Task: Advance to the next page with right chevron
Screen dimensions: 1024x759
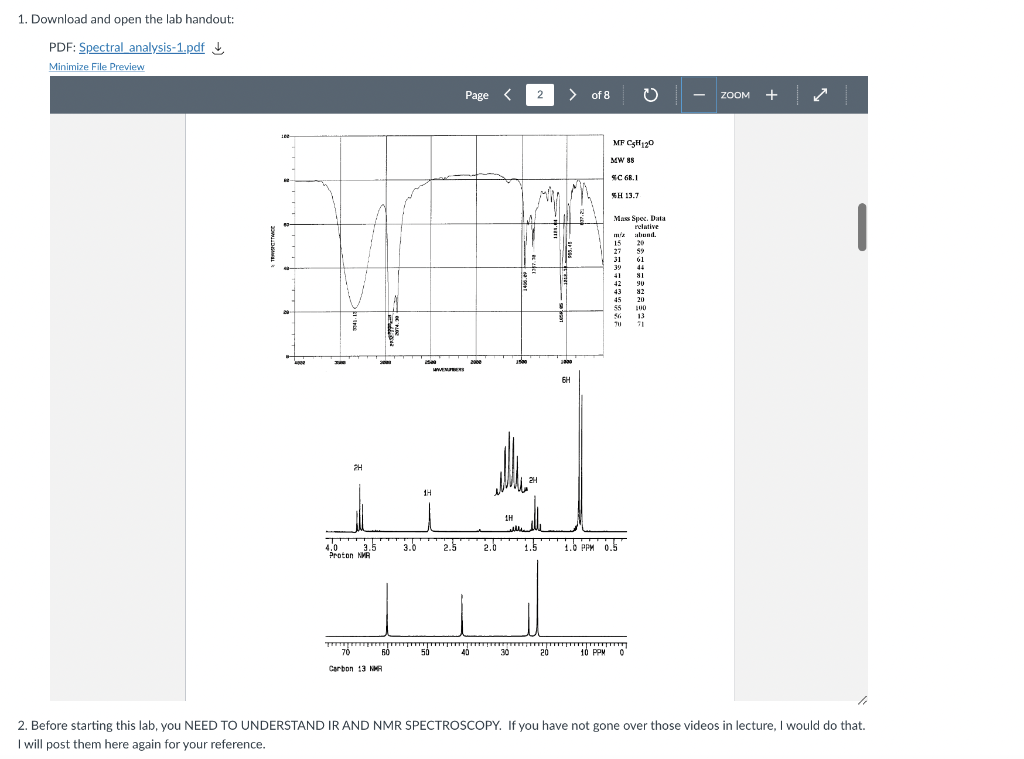Action: click(572, 94)
